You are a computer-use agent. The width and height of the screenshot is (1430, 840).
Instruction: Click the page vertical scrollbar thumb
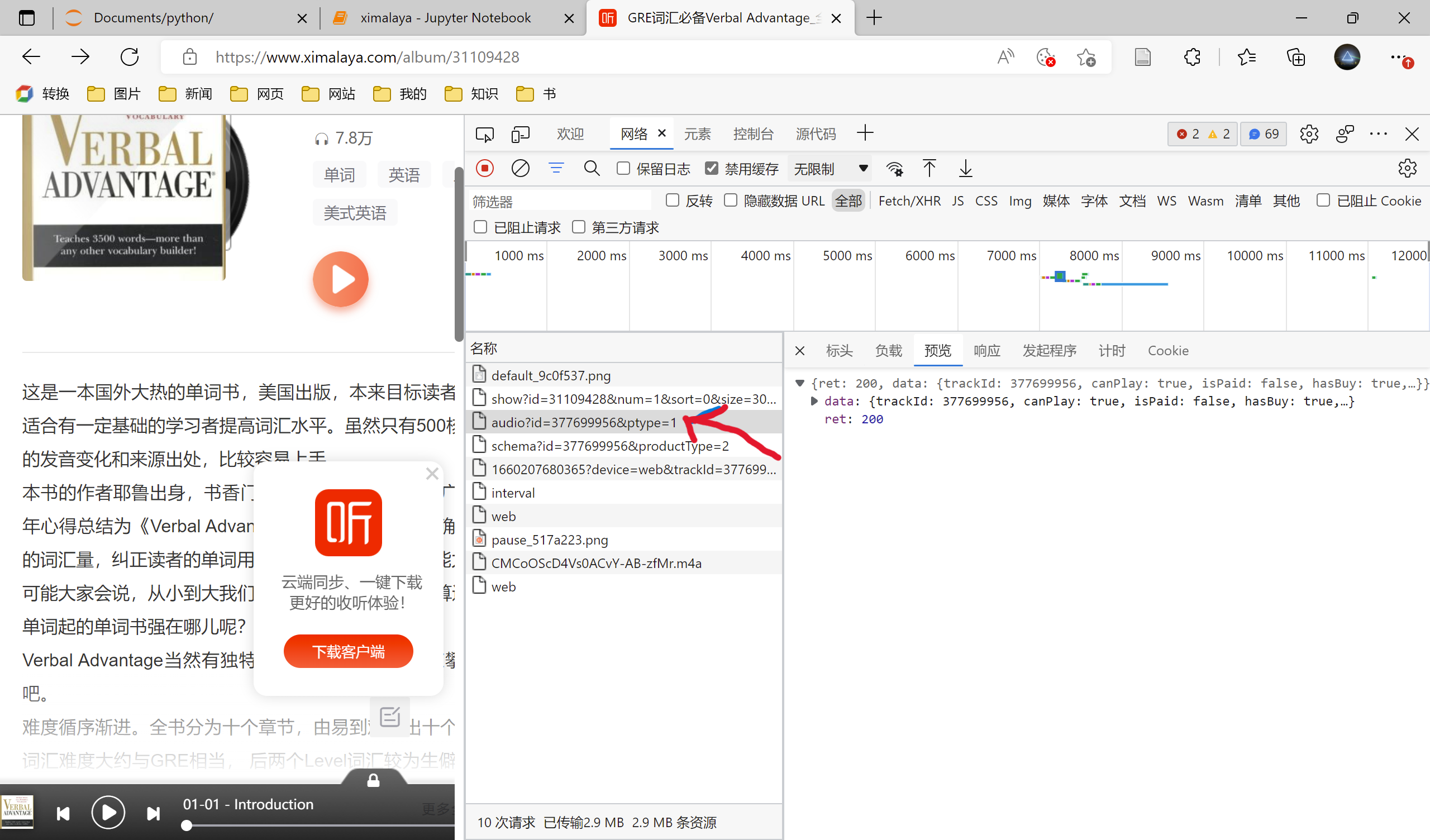pos(459,254)
